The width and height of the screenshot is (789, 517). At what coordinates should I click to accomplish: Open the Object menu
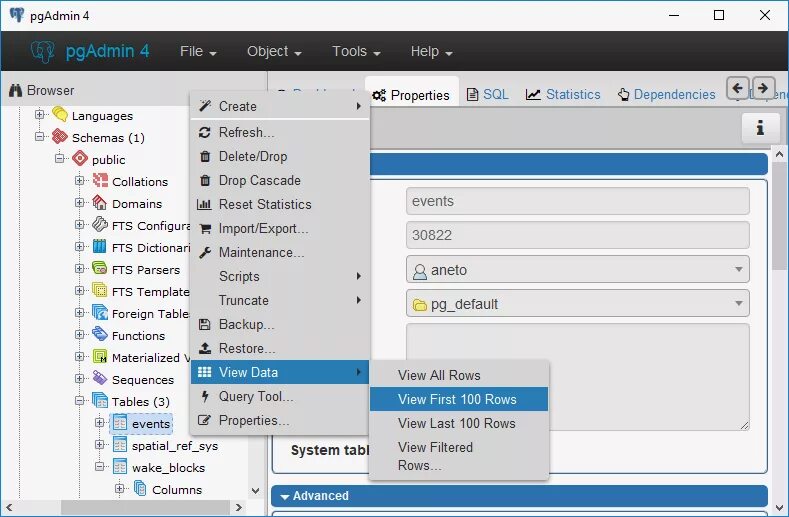274,51
